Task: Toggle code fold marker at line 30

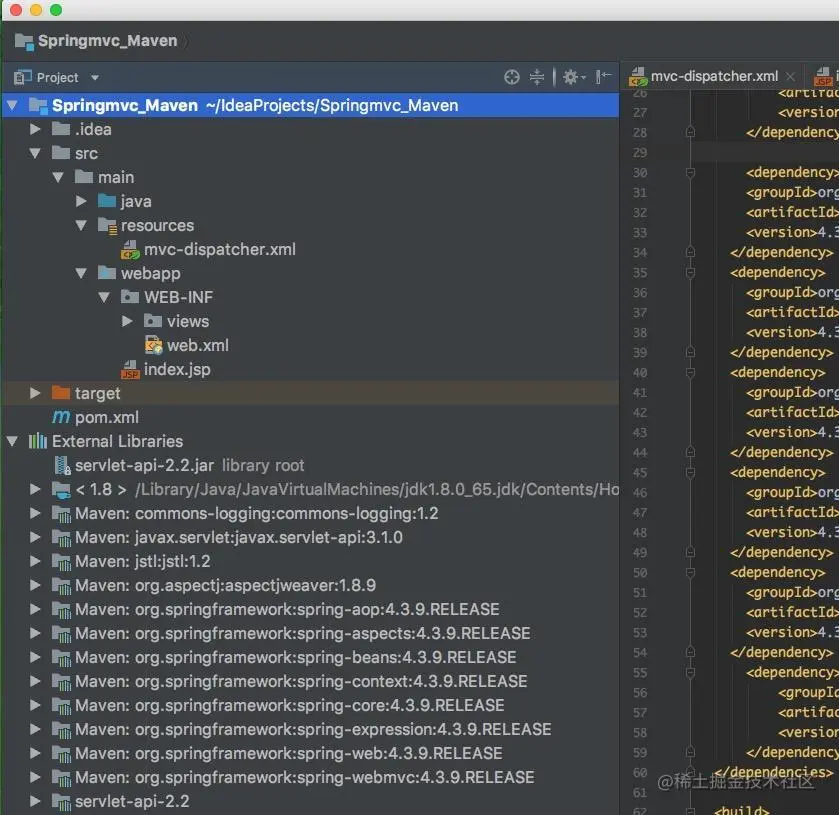Action: click(x=690, y=172)
